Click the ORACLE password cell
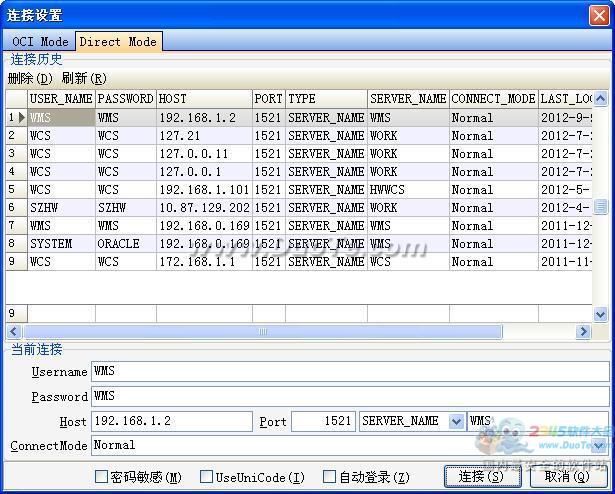Image resolution: width=615 pixels, height=494 pixels. pos(126,244)
